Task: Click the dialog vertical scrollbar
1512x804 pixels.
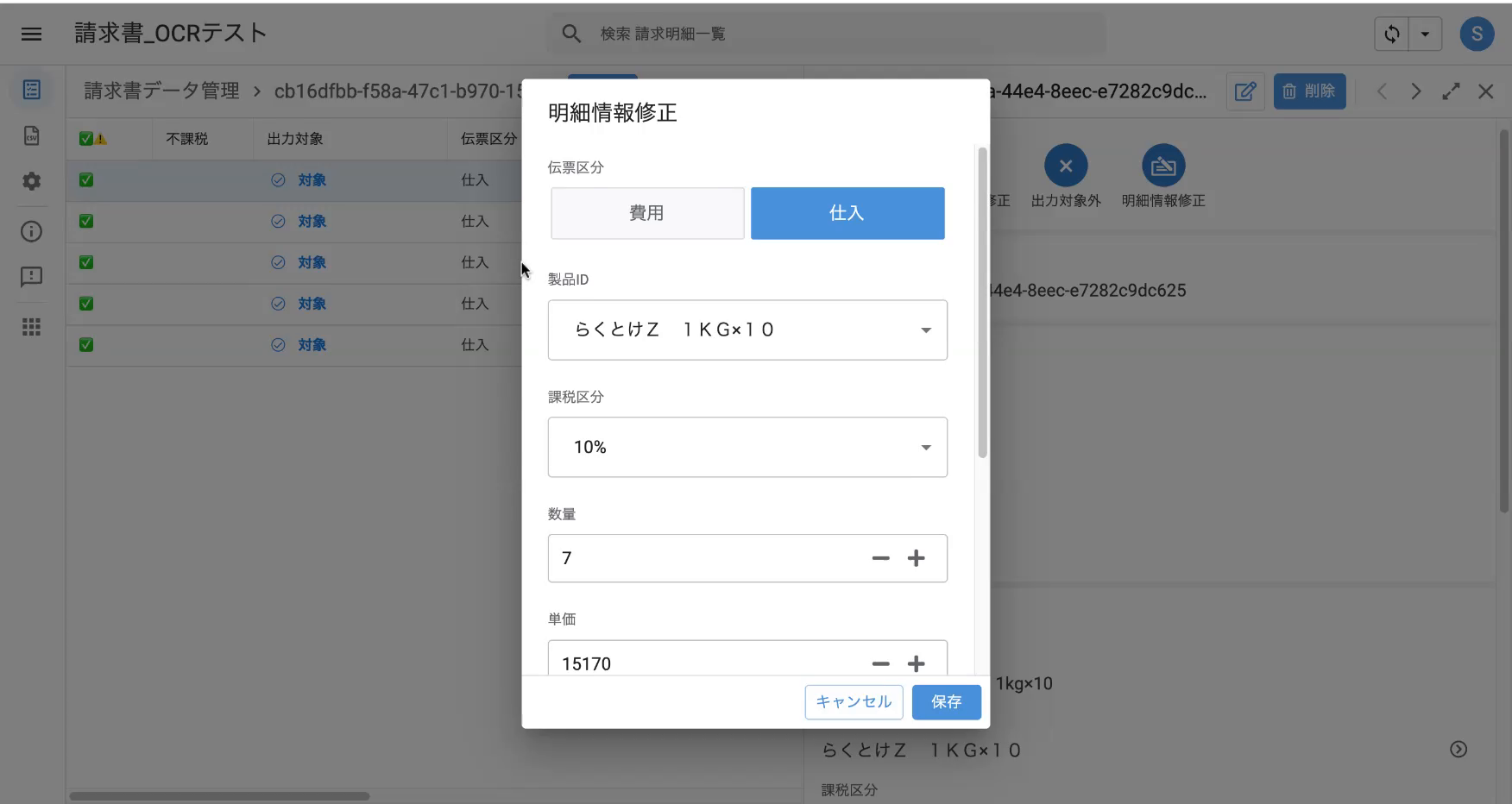Action: pyautogui.click(x=982, y=303)
